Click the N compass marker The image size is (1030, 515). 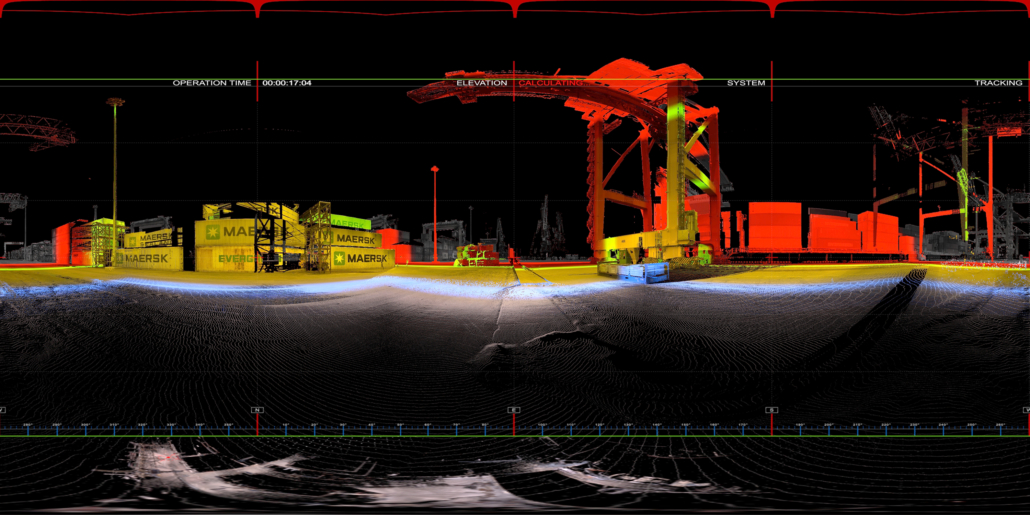257,410
